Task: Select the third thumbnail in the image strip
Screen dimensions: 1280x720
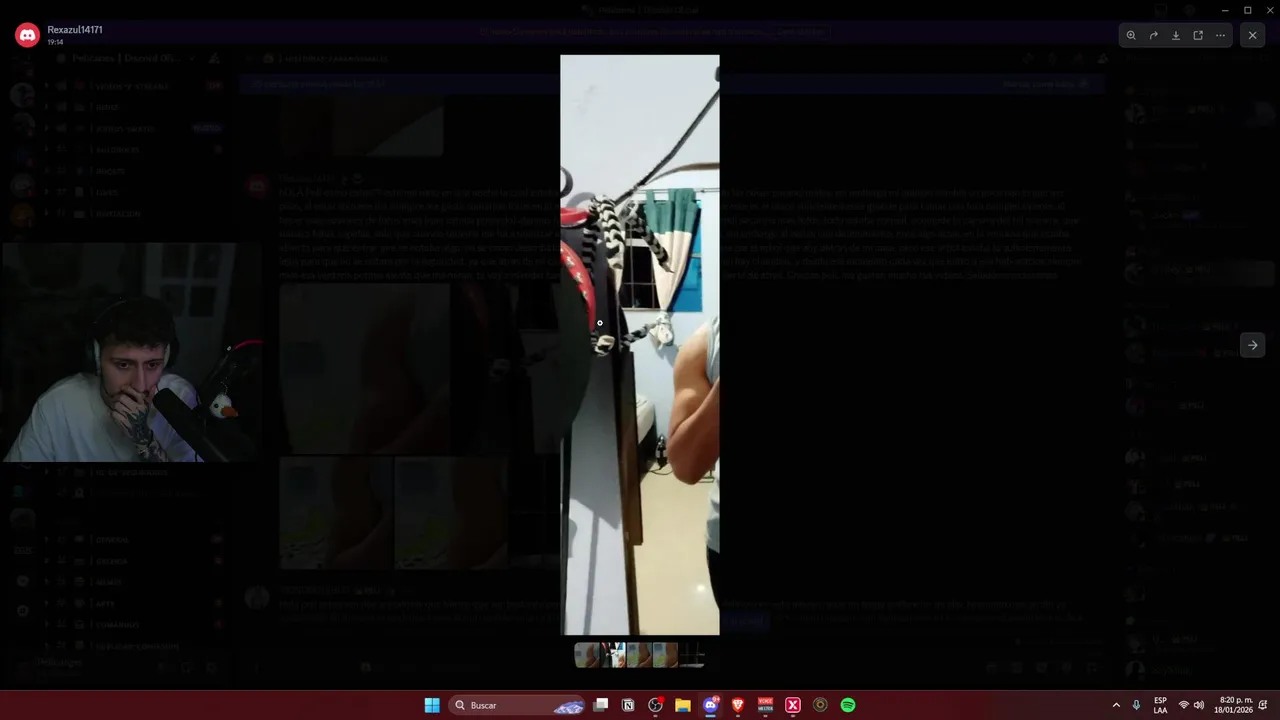Action: coord(639,655)
